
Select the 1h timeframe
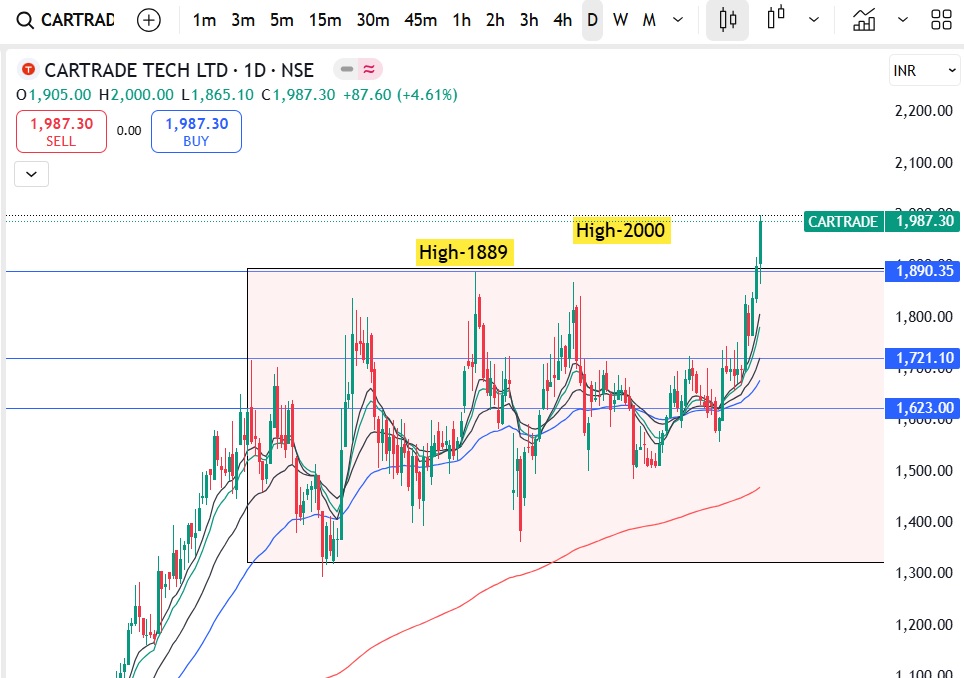click(461, 19)
